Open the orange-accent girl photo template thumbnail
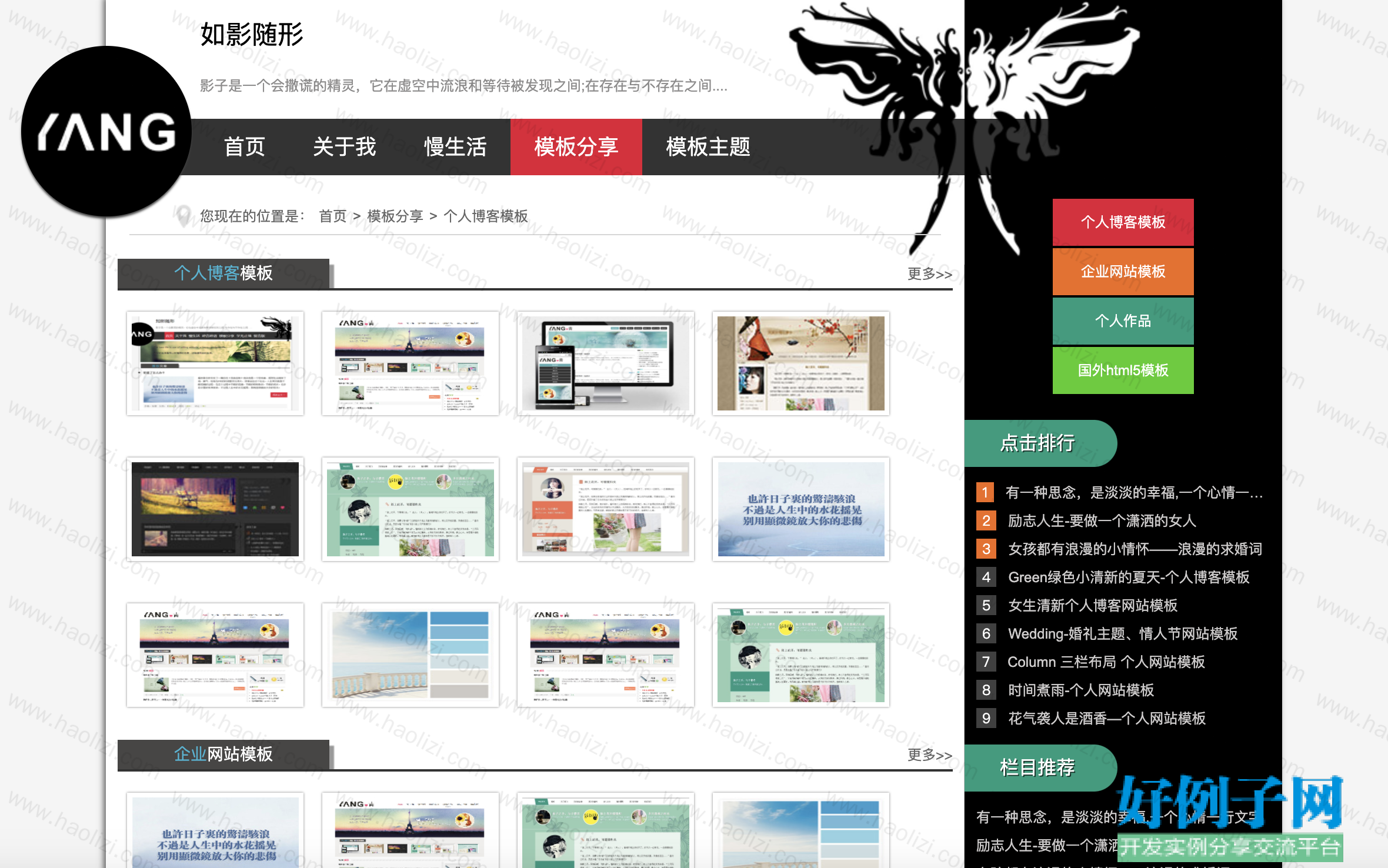The width and height of the screenshot is (1388, 868). tap(606, 509)
